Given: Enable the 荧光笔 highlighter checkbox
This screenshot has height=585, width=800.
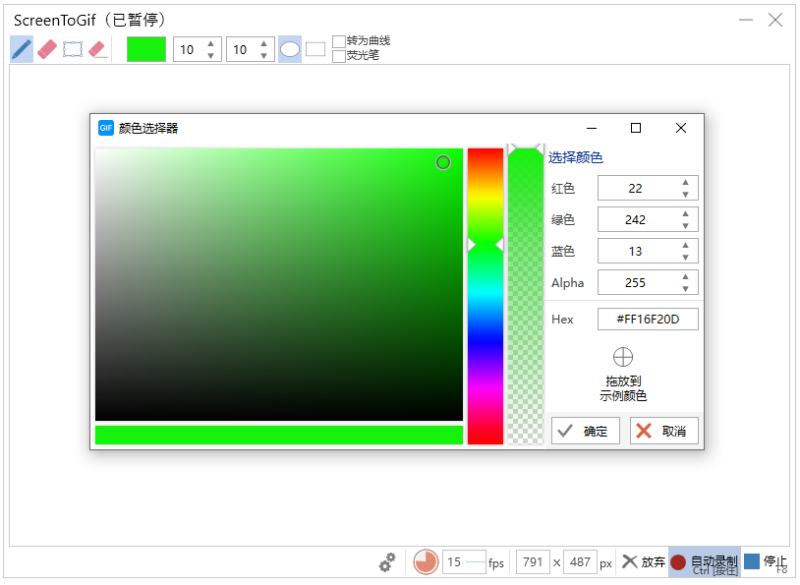Looking at the screenshot, I should pos(338,56).
